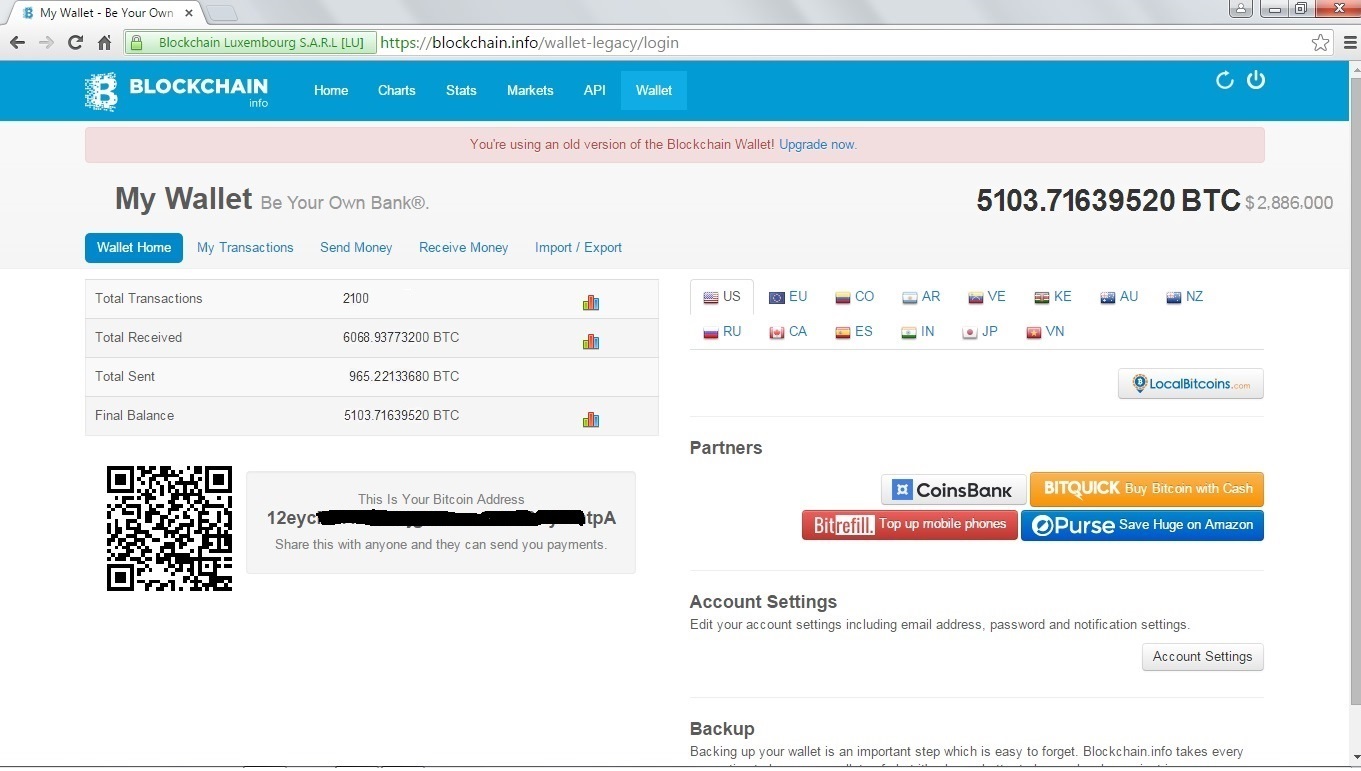Select RU flag country tab
Viewport: 1361px width, 771px height.
point(722,332)
